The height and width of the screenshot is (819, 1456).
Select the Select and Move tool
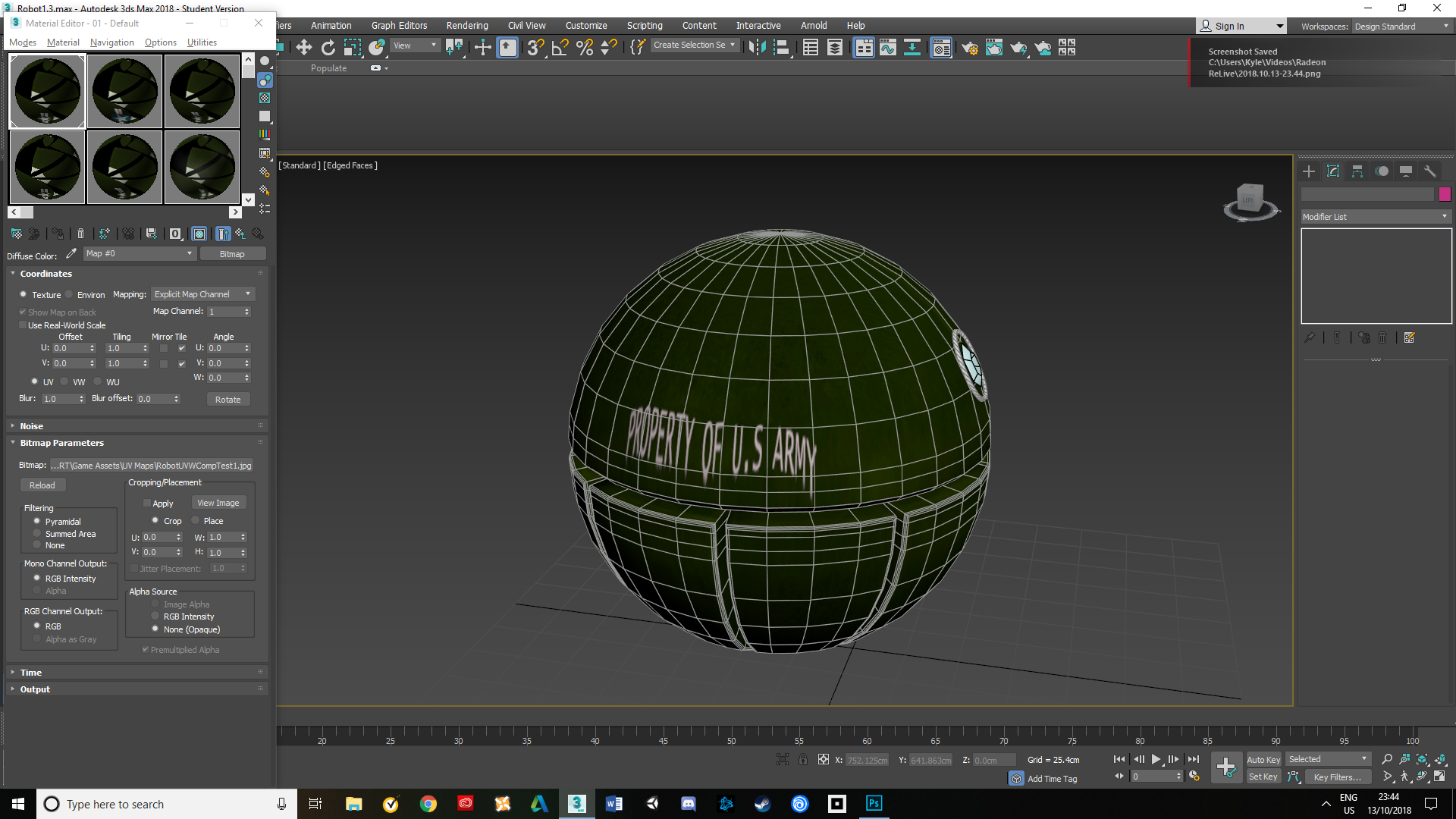[305, 47]
